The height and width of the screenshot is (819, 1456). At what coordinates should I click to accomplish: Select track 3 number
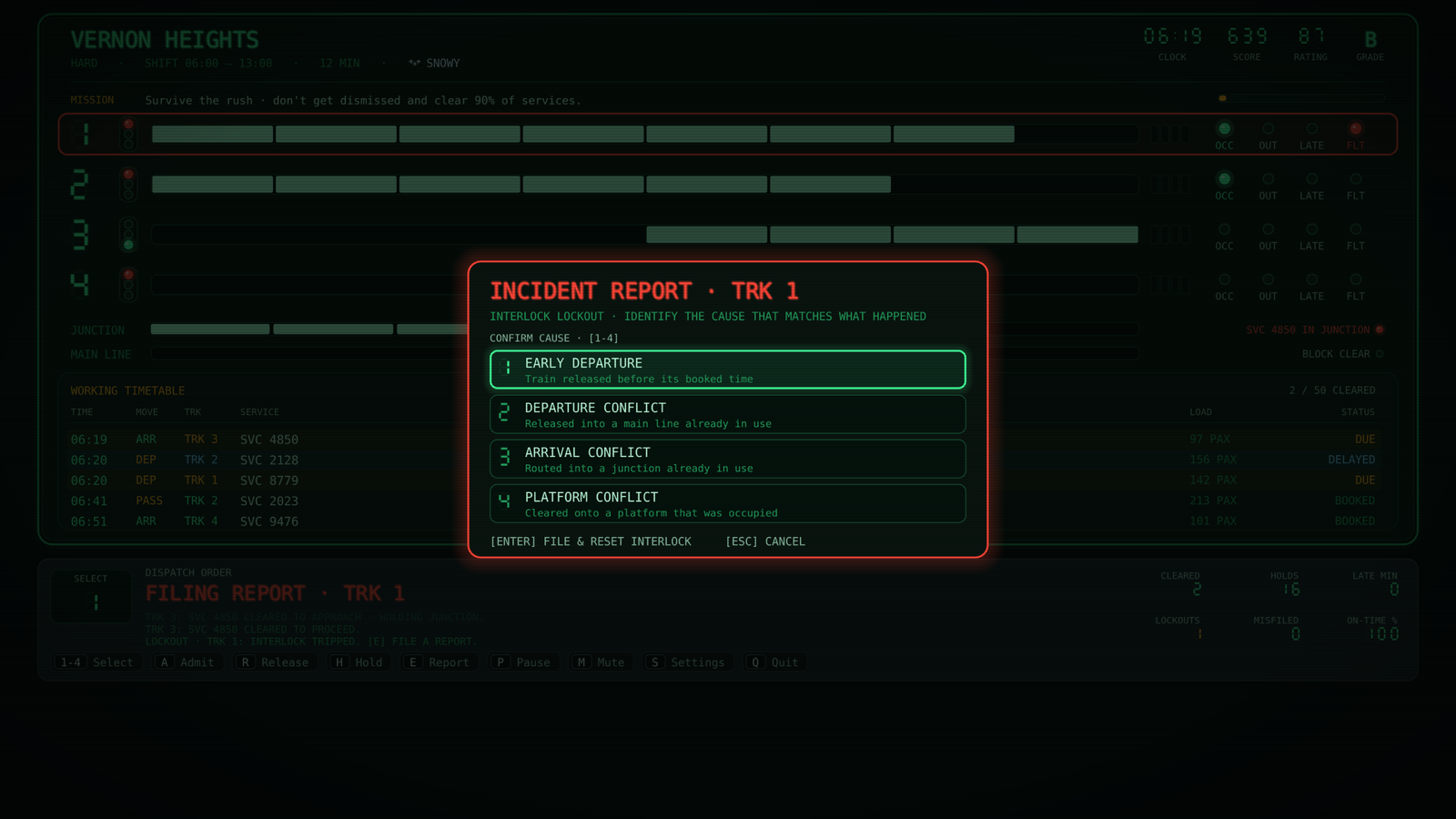pos(80,235)
